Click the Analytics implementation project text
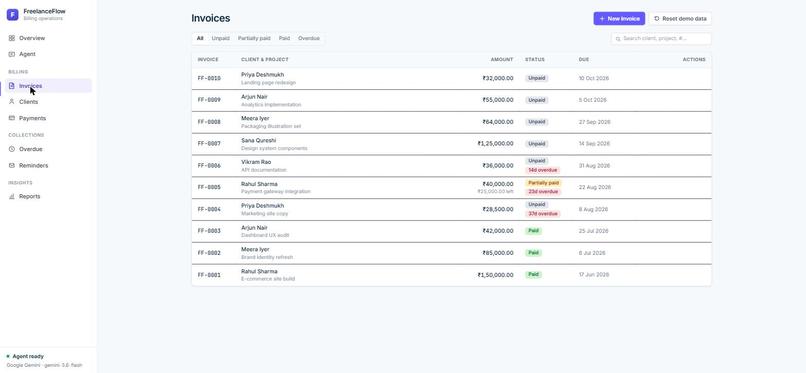Viewport: 806px width, 373px height. pos(271,105)
